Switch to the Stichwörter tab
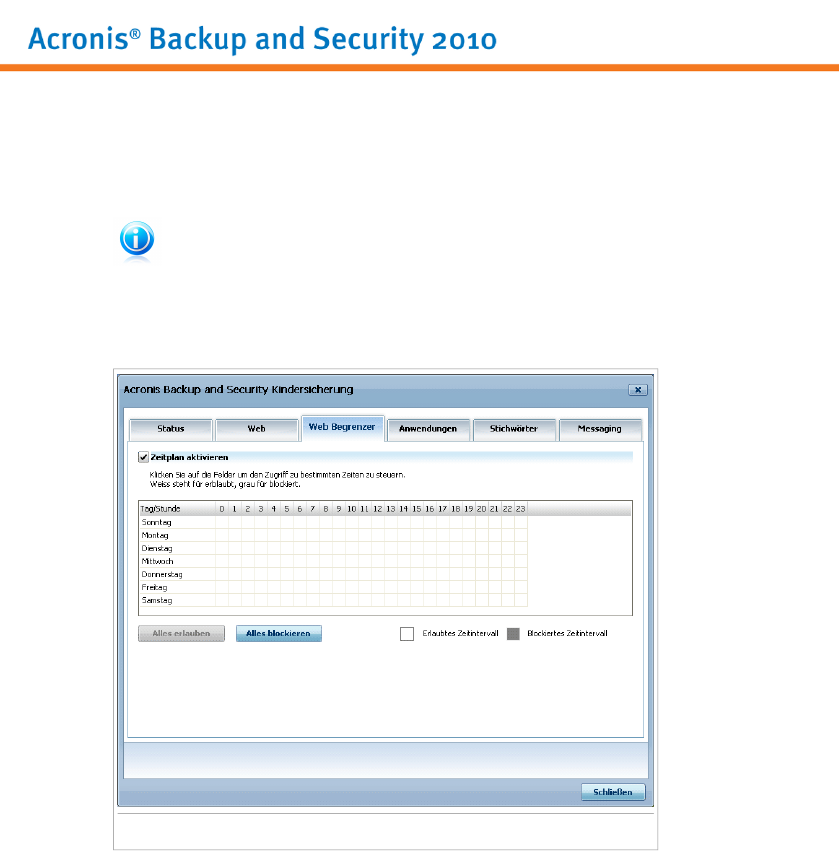839x851 pixels. (513, 429)
